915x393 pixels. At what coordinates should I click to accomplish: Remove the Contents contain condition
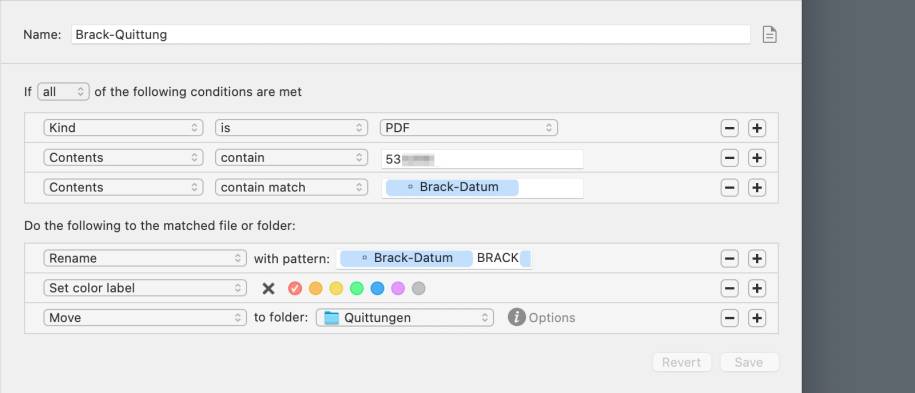click(729, 158)
